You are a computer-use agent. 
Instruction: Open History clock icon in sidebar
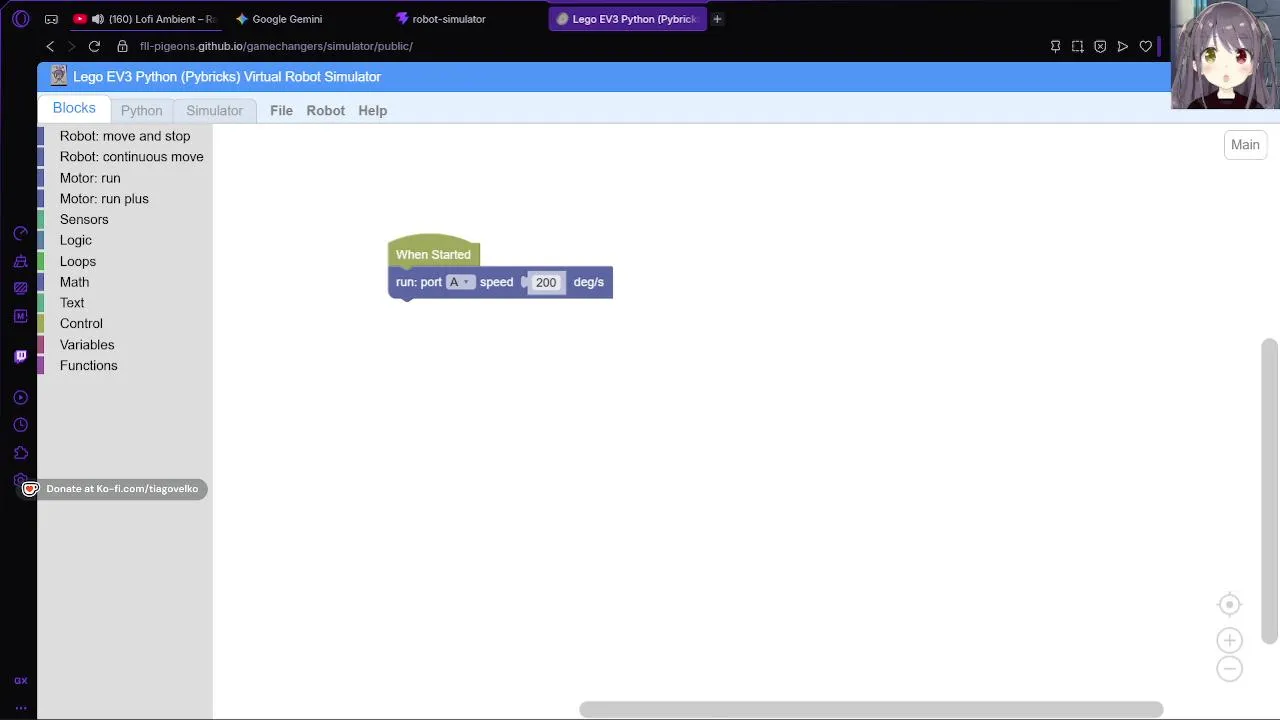coord(20,425)
